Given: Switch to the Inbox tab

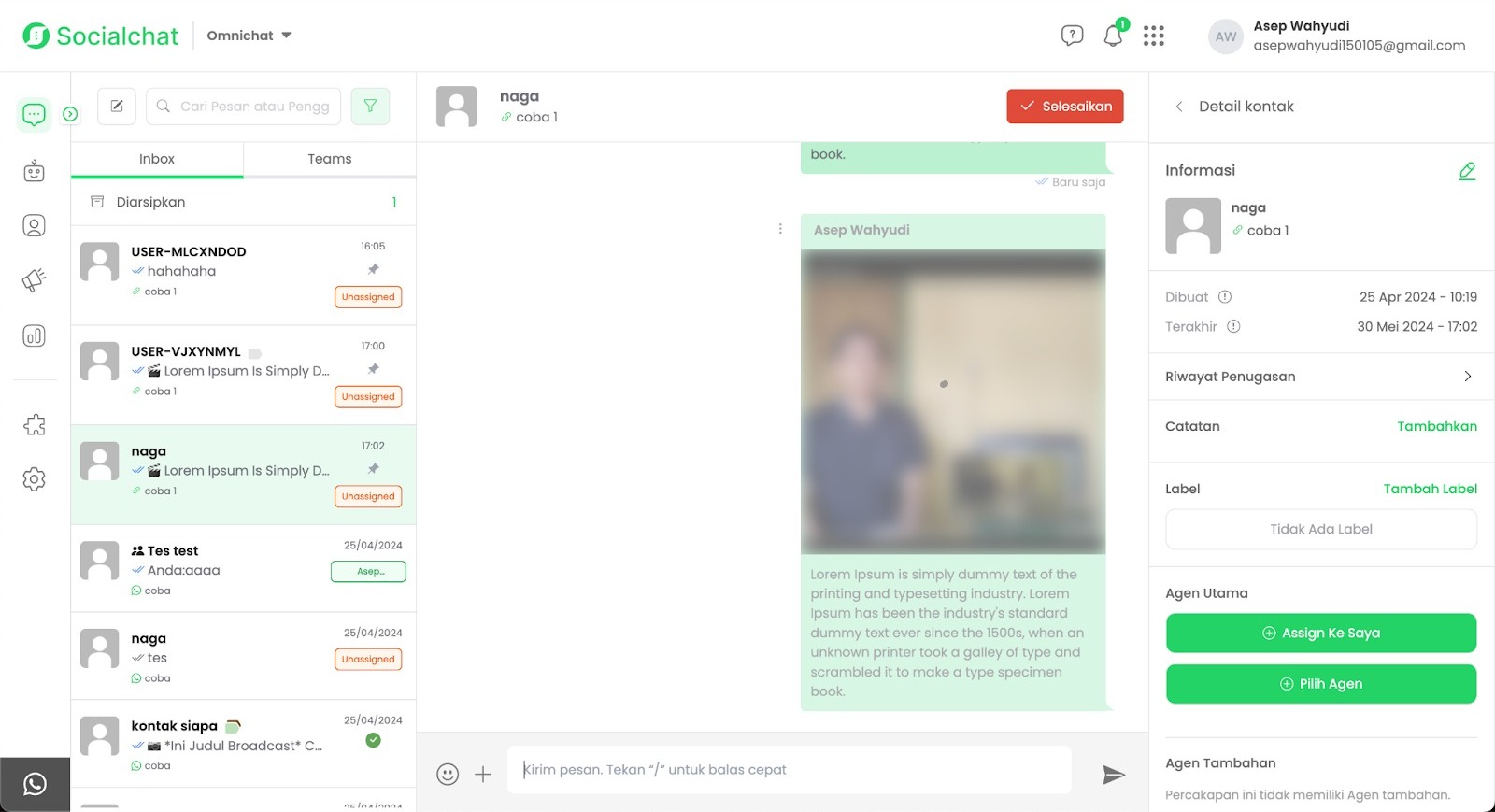Looking at the screenshot, I should [x=157, y=159].
